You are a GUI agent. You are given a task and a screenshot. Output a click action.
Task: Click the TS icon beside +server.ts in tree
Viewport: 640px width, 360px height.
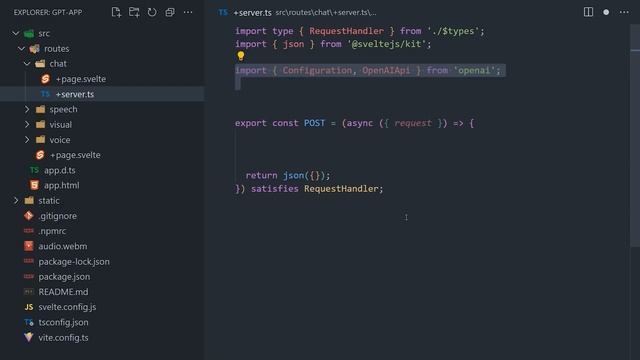[x=45, y=94]
